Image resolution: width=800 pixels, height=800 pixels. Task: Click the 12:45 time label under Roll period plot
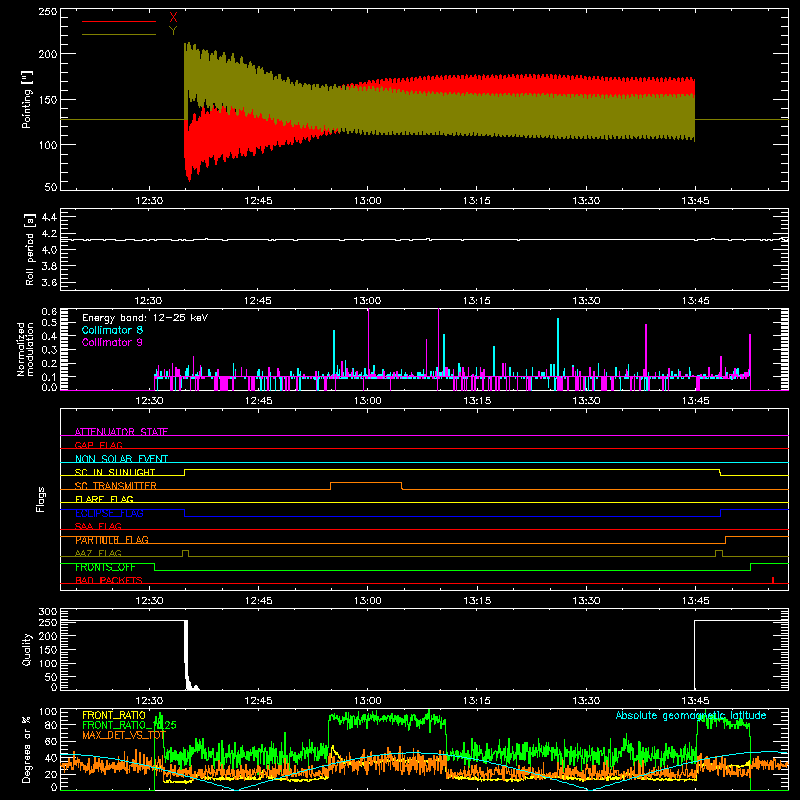(x=258, y=301)
